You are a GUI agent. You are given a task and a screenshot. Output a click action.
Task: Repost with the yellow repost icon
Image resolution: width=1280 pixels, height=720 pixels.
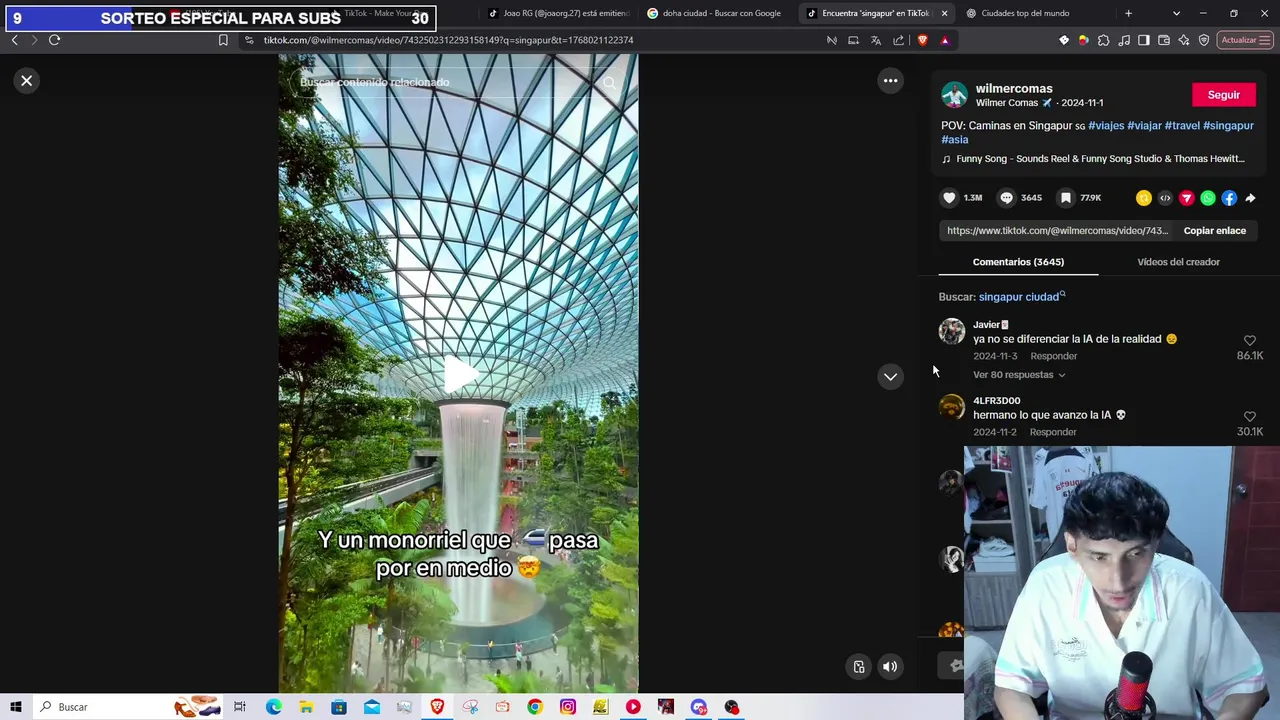pos(1144,198)
